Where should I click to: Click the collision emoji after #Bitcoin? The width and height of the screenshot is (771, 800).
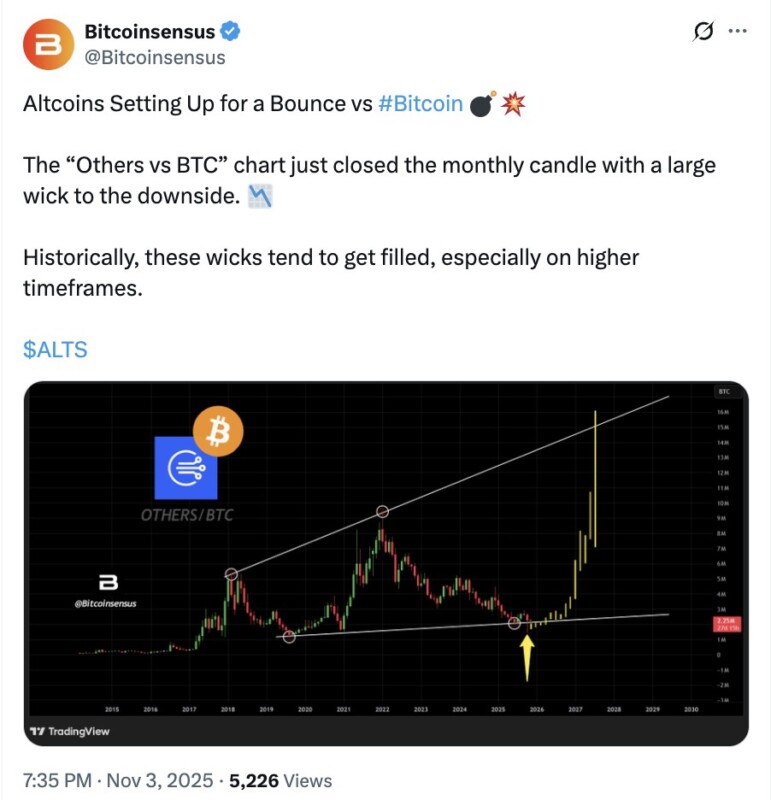point(515,102)
